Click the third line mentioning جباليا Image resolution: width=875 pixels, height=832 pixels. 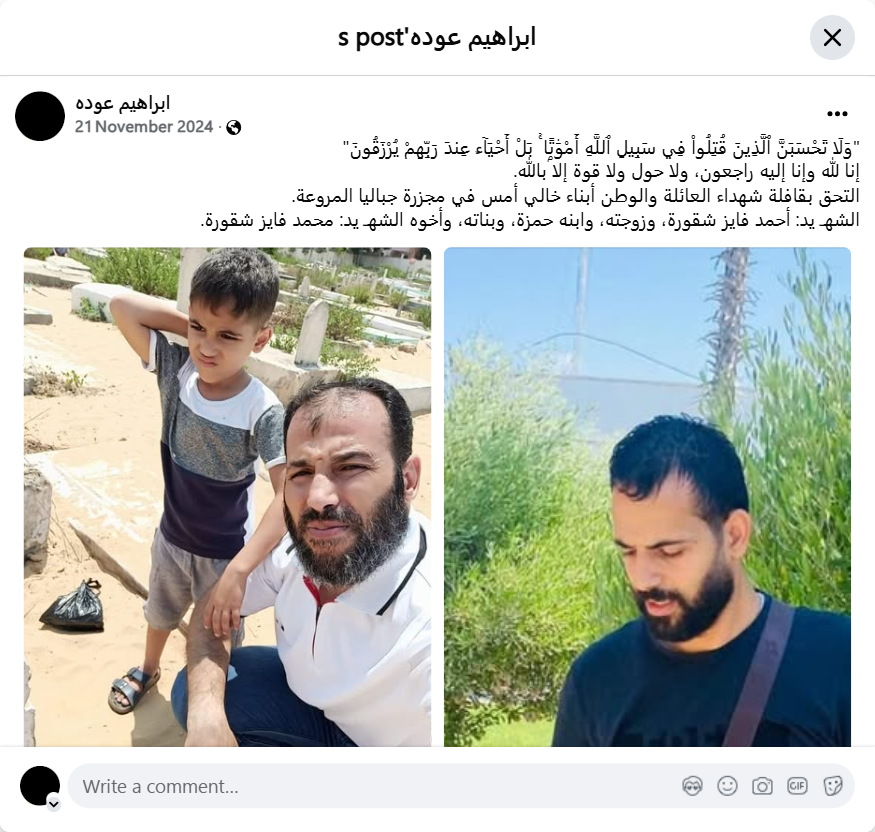click(575, 196)
